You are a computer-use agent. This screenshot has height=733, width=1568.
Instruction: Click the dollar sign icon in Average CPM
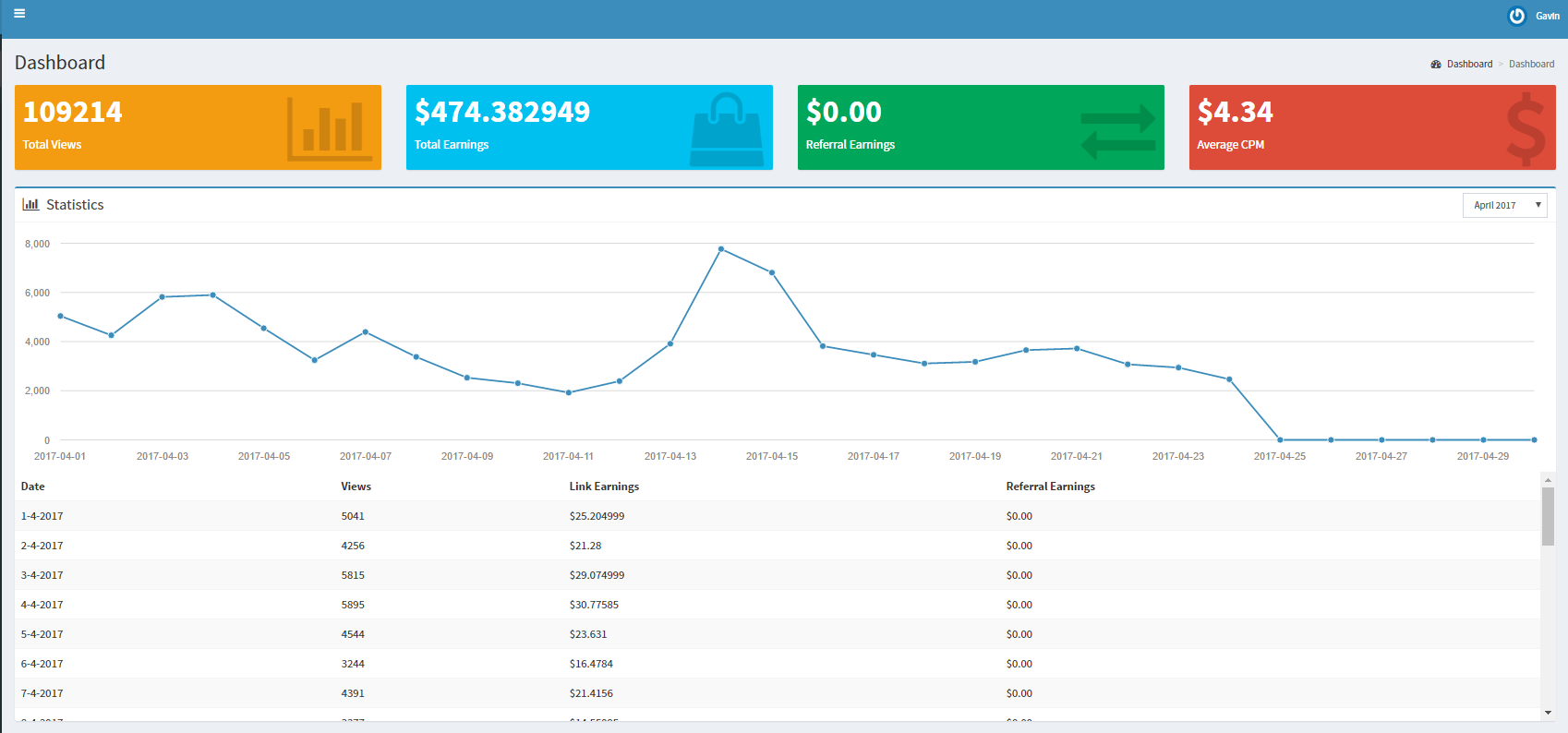pos(1525,129)
